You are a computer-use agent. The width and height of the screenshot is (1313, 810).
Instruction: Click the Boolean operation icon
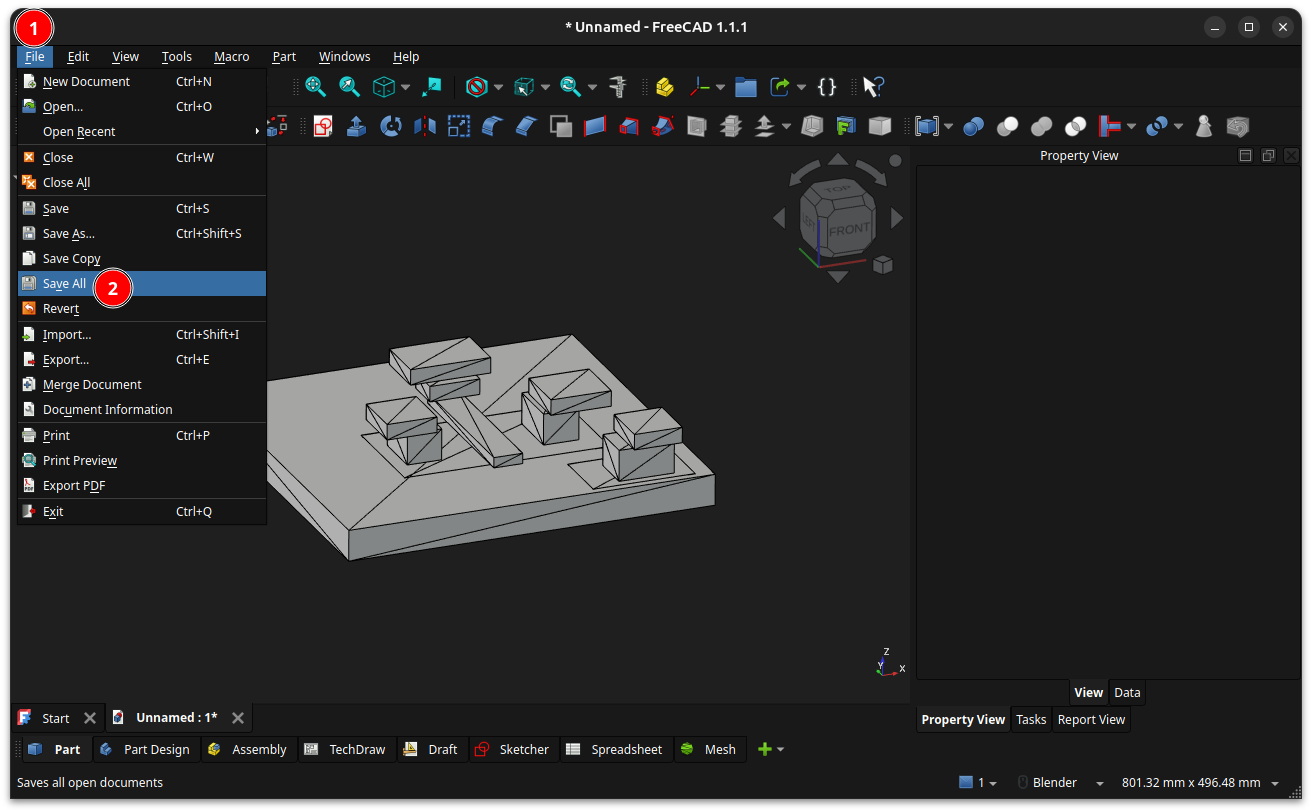(x=973, y=126)
